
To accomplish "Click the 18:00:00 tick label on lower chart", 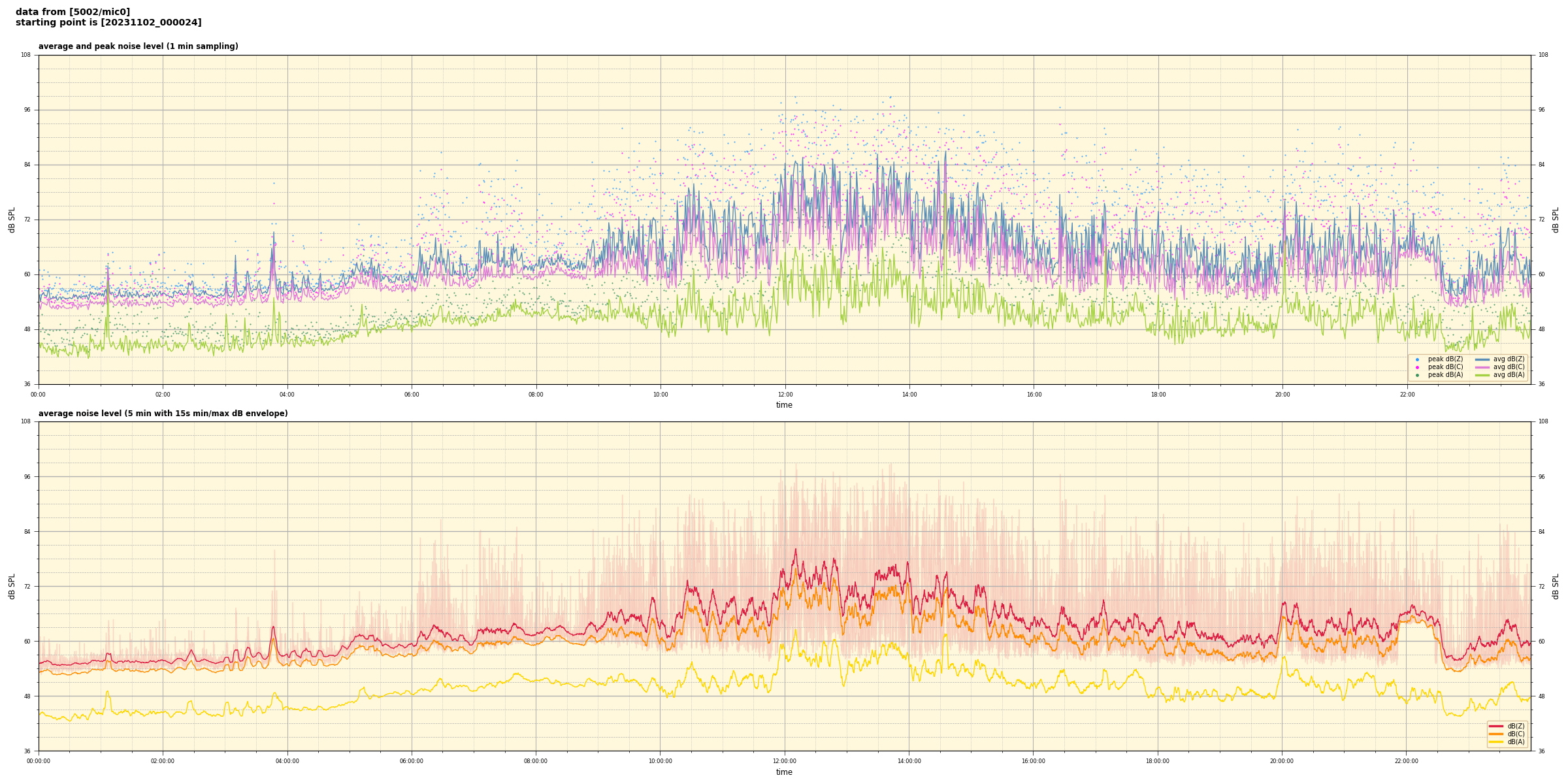I will pos(1157,761).
